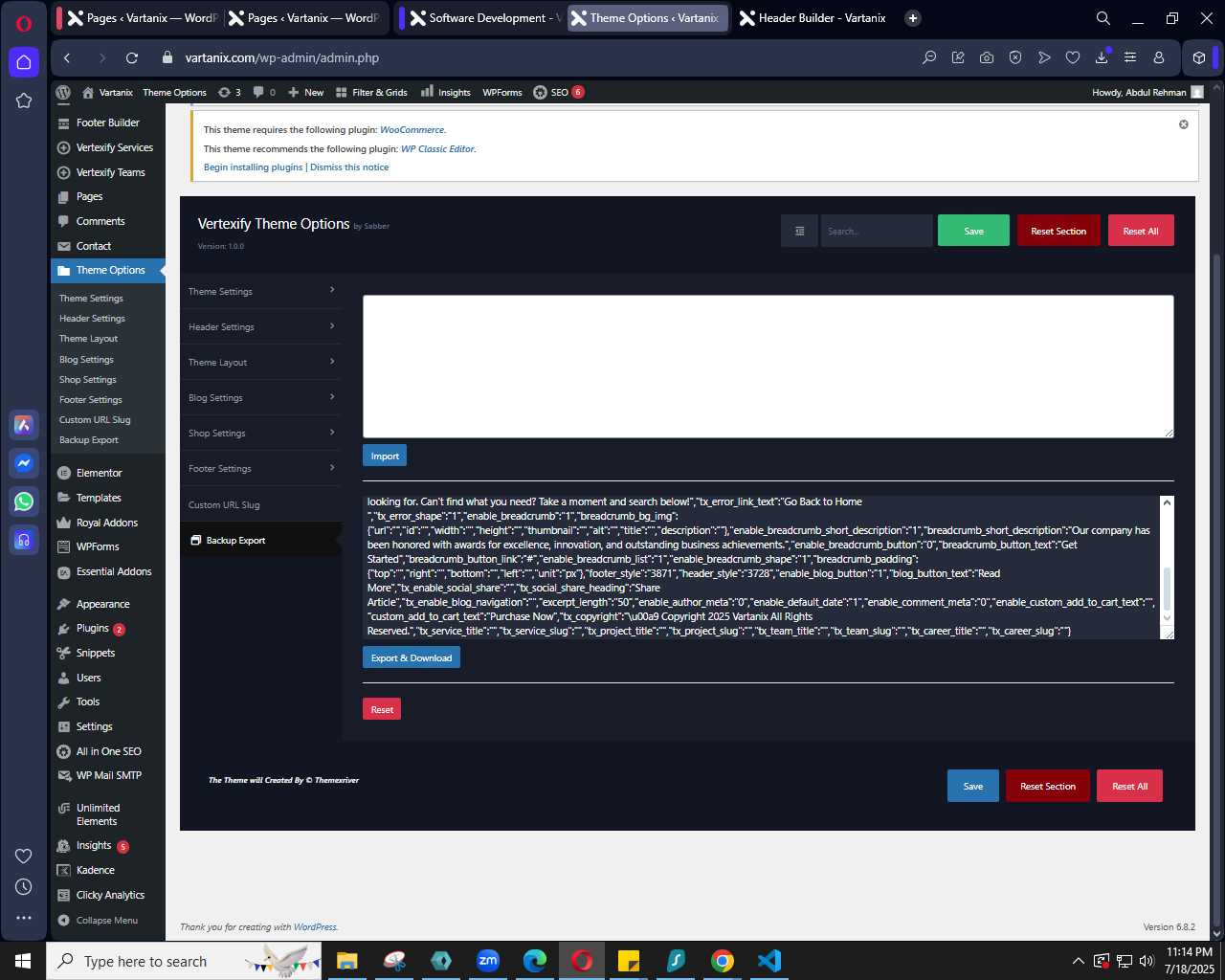Show hidden system tray icons
The width and height of the screenshot is (1225, 980).
click(x=1079, y=961)
